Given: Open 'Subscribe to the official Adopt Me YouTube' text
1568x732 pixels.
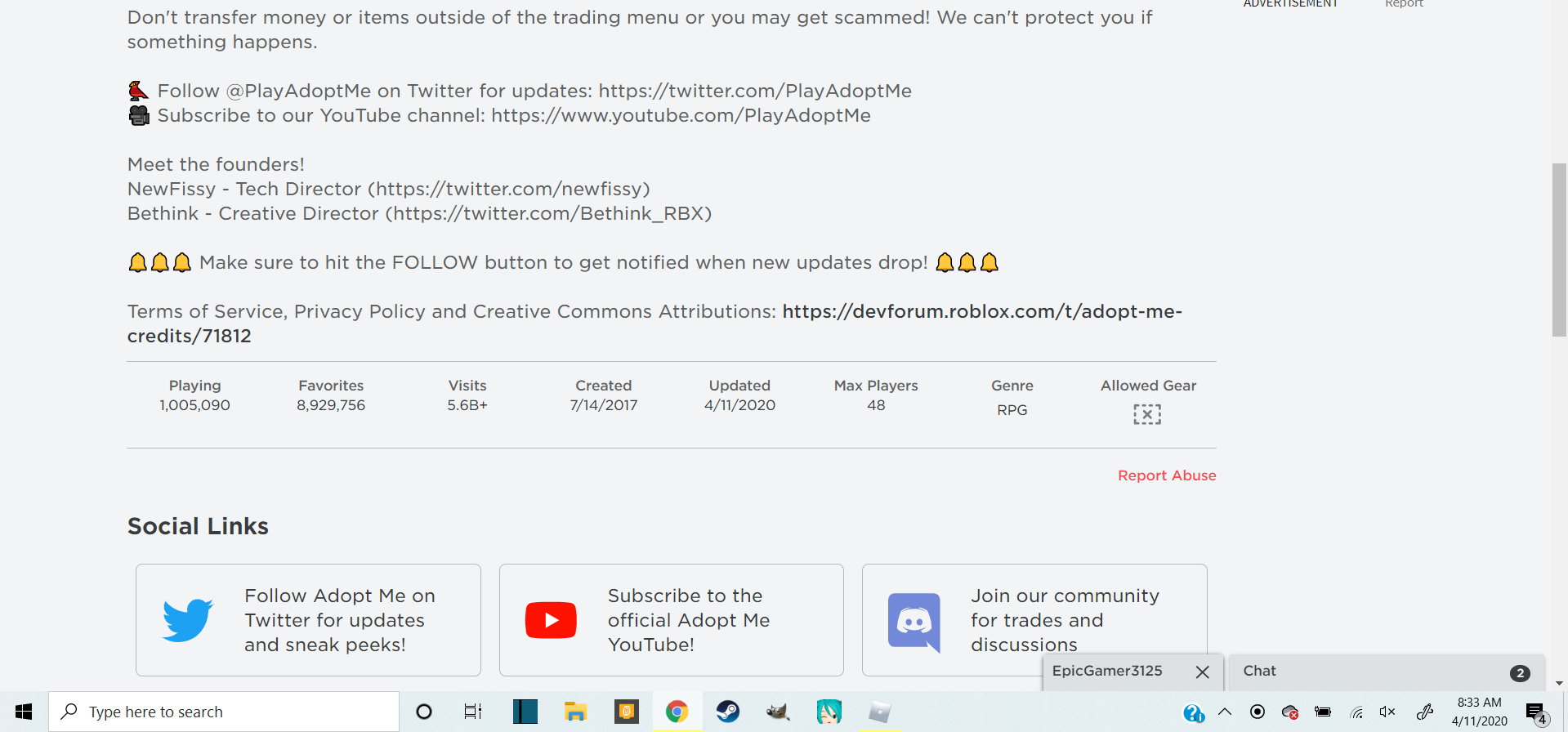Looking at the screenshot, I should click(x=689, y=620).
